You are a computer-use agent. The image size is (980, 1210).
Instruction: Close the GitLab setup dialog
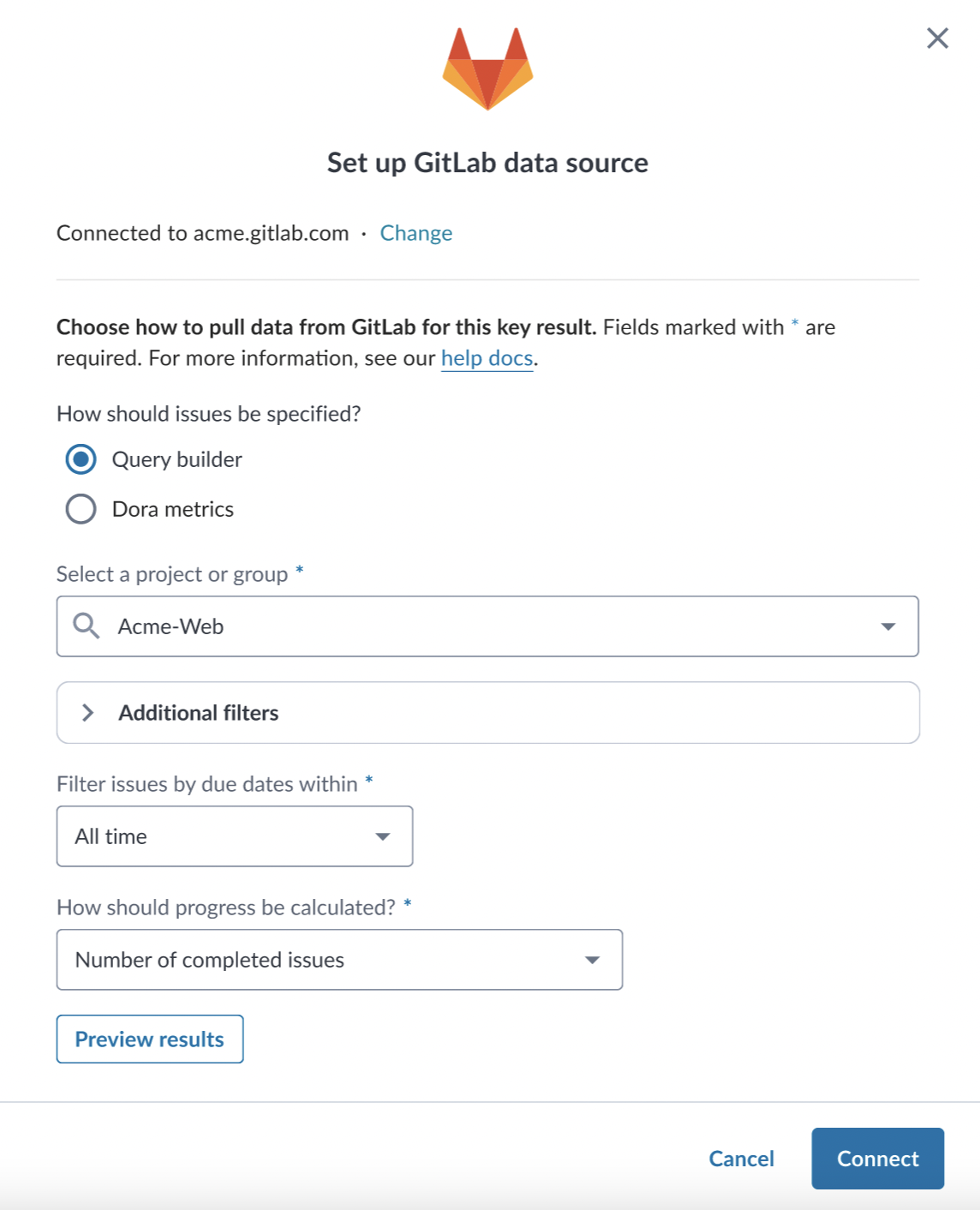(x=937, y=38)
